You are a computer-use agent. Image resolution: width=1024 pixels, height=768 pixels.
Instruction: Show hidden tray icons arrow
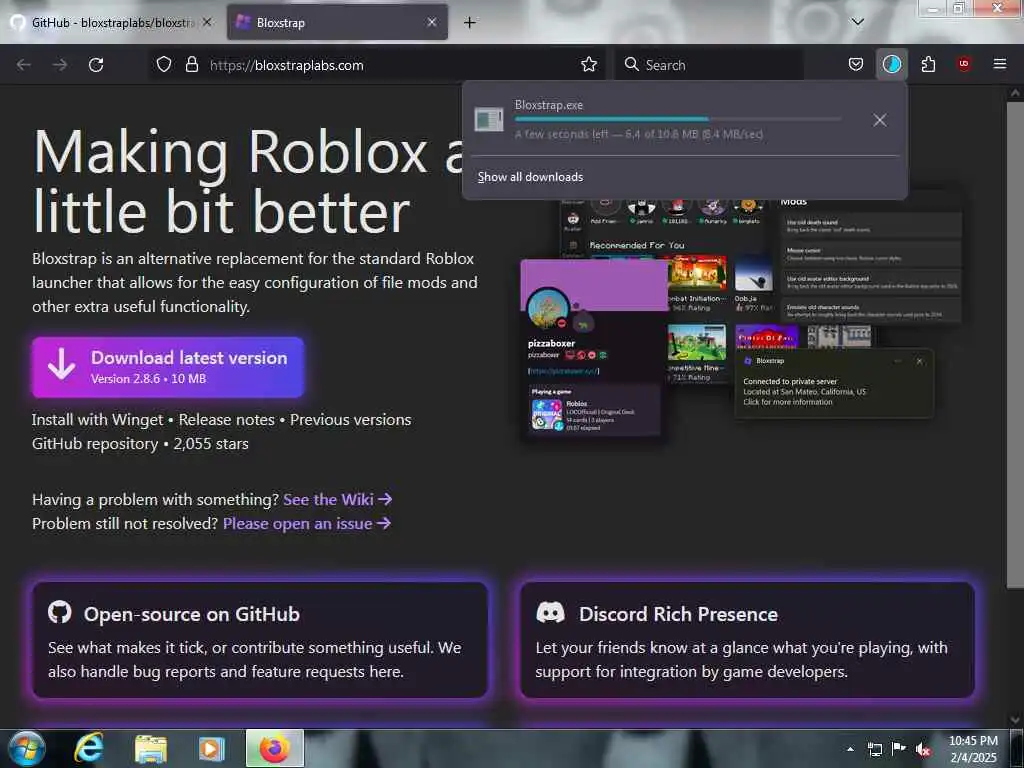(850, 749)
